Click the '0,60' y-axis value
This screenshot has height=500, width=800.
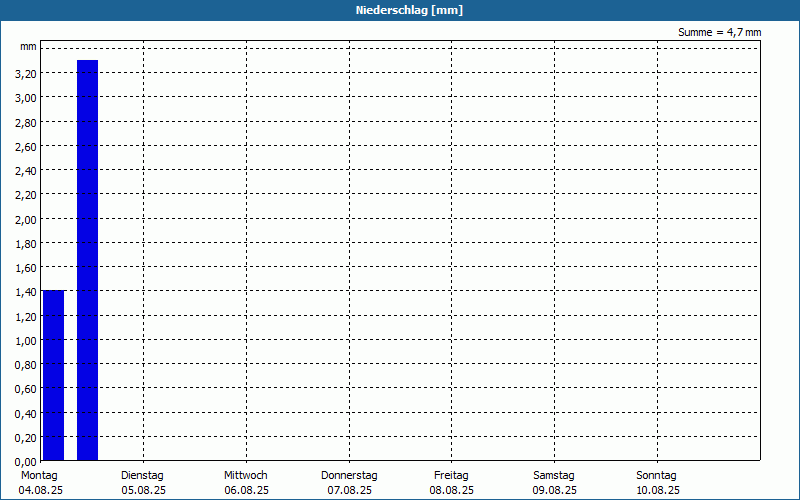[26, 389]
